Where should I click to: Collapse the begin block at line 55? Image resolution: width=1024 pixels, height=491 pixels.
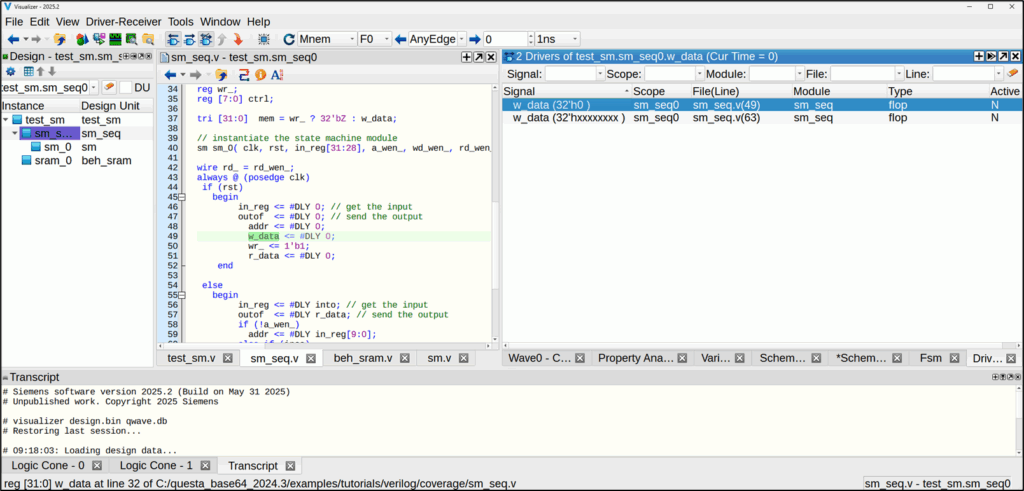click(182, 295)
